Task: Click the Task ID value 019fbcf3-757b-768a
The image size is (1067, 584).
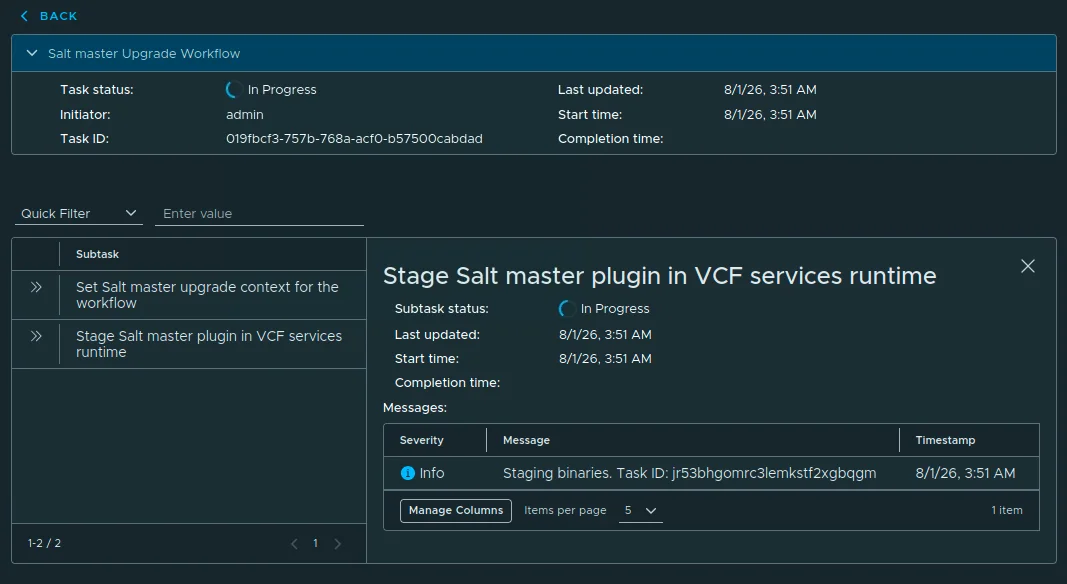Action: point(354,139)
